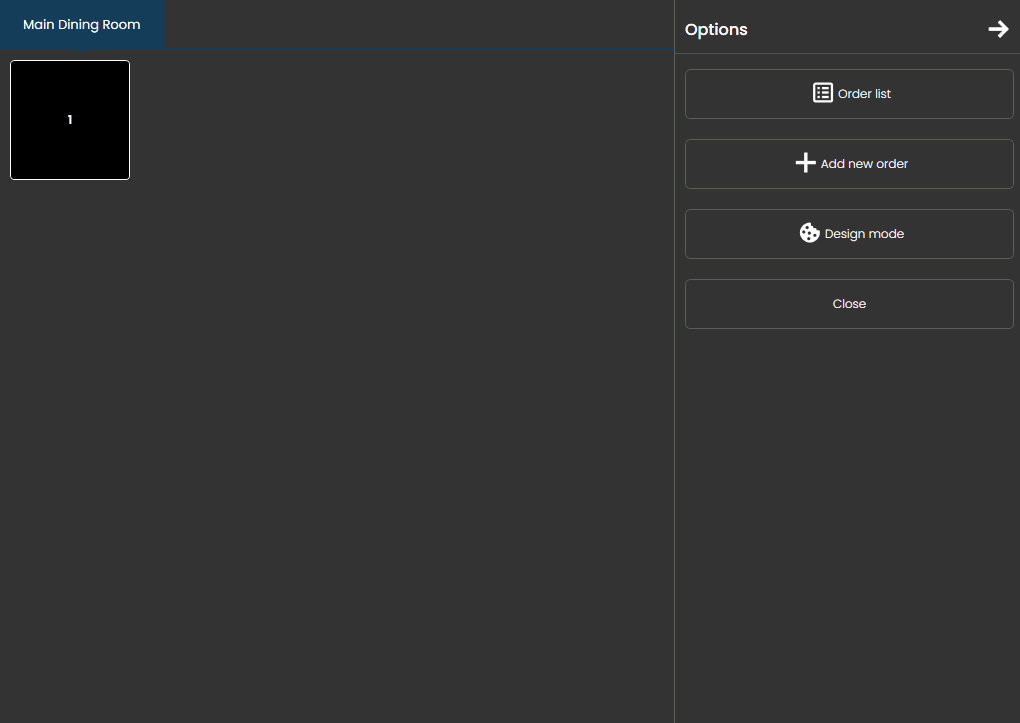The height and width of the screenshot is (723, 1020).
Task: Click the right arrow icon beside Options
Action: [998, 29]
